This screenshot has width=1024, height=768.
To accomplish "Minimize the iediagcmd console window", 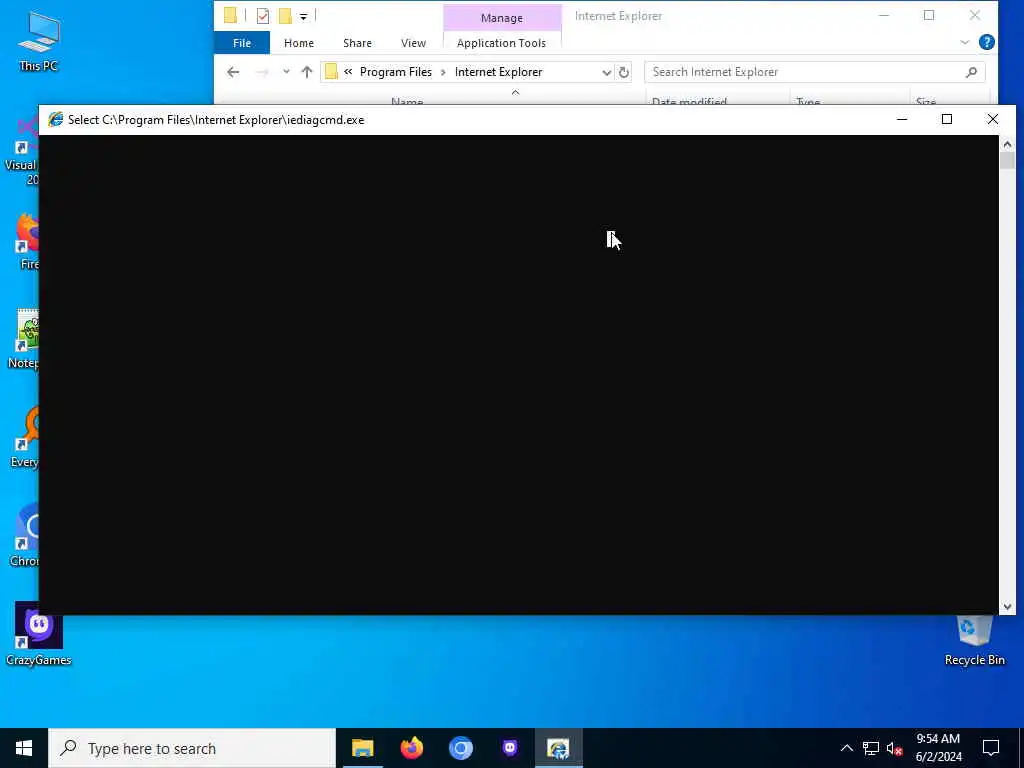I will [902, 120].
